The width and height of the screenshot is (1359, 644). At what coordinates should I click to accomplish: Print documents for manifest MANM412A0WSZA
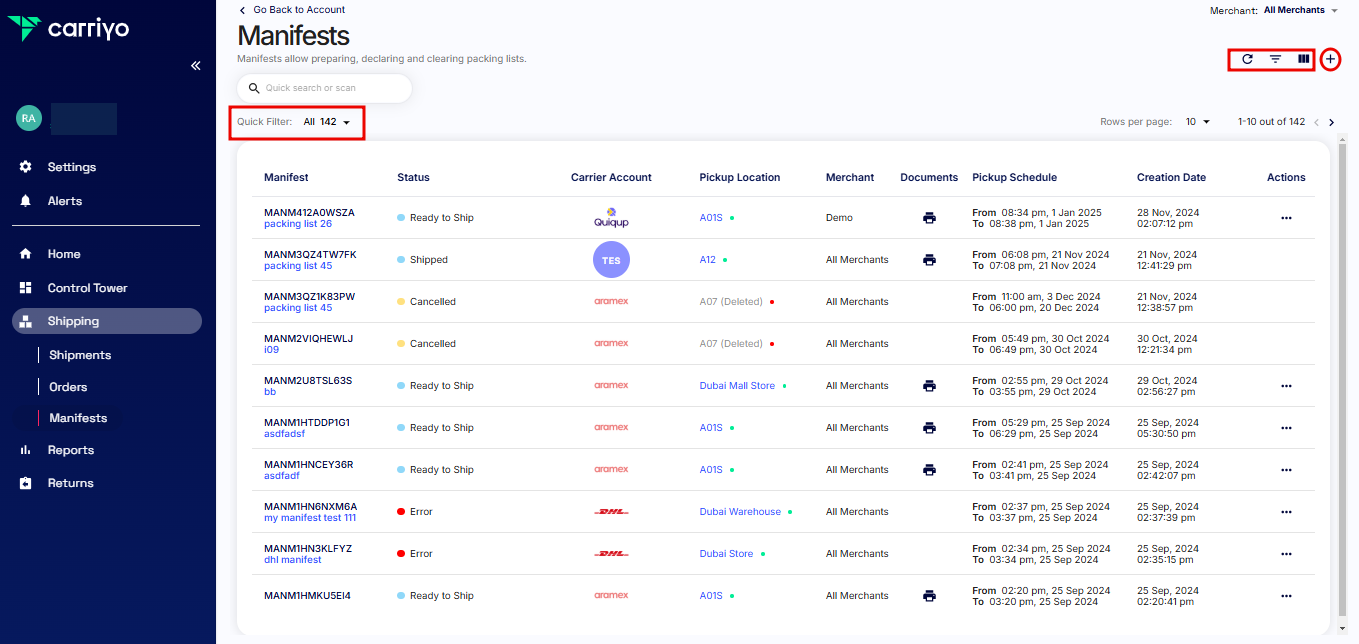pos(929,218)
